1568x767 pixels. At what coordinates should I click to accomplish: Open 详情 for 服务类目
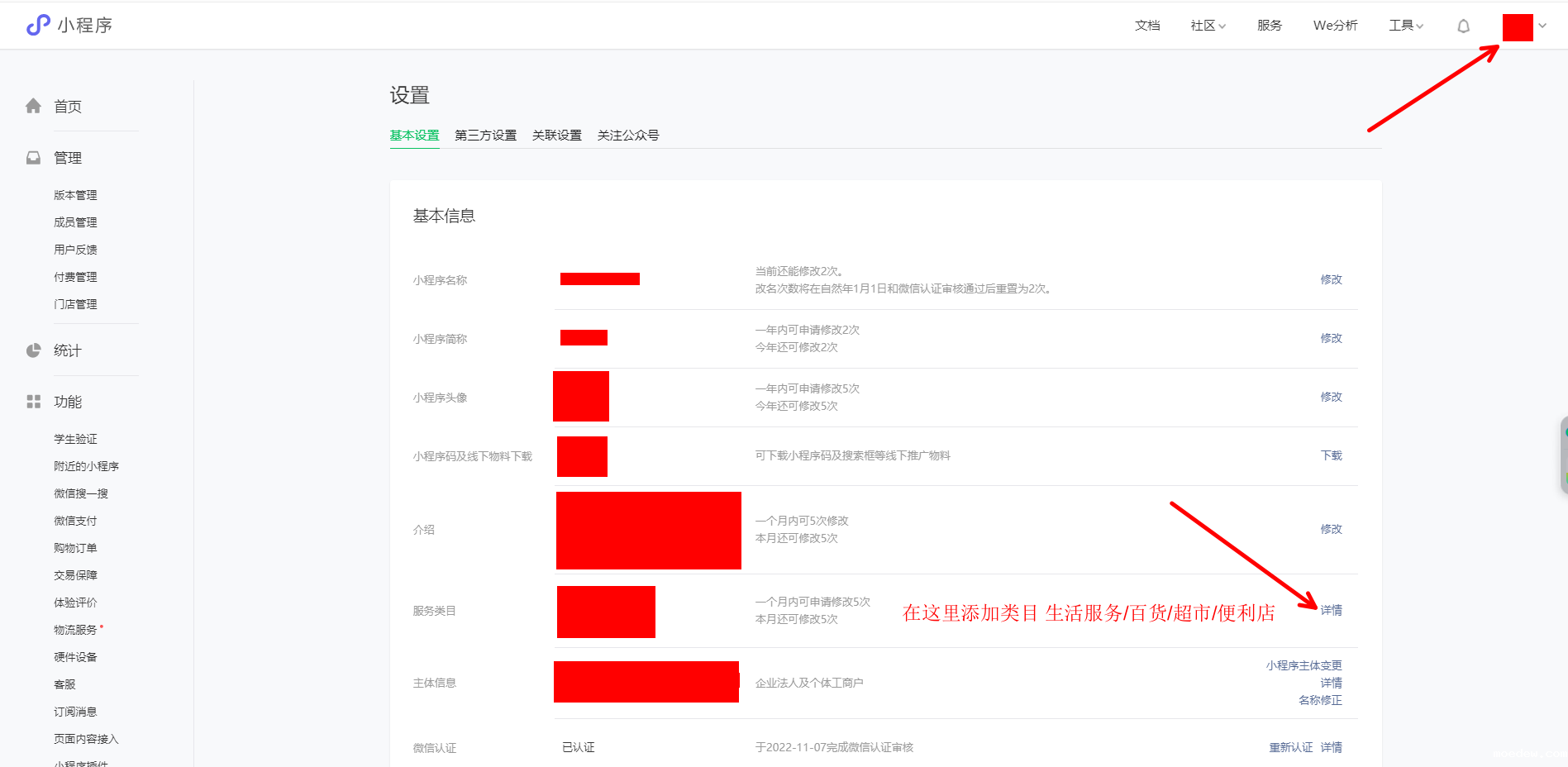(x=1331, y=610)
